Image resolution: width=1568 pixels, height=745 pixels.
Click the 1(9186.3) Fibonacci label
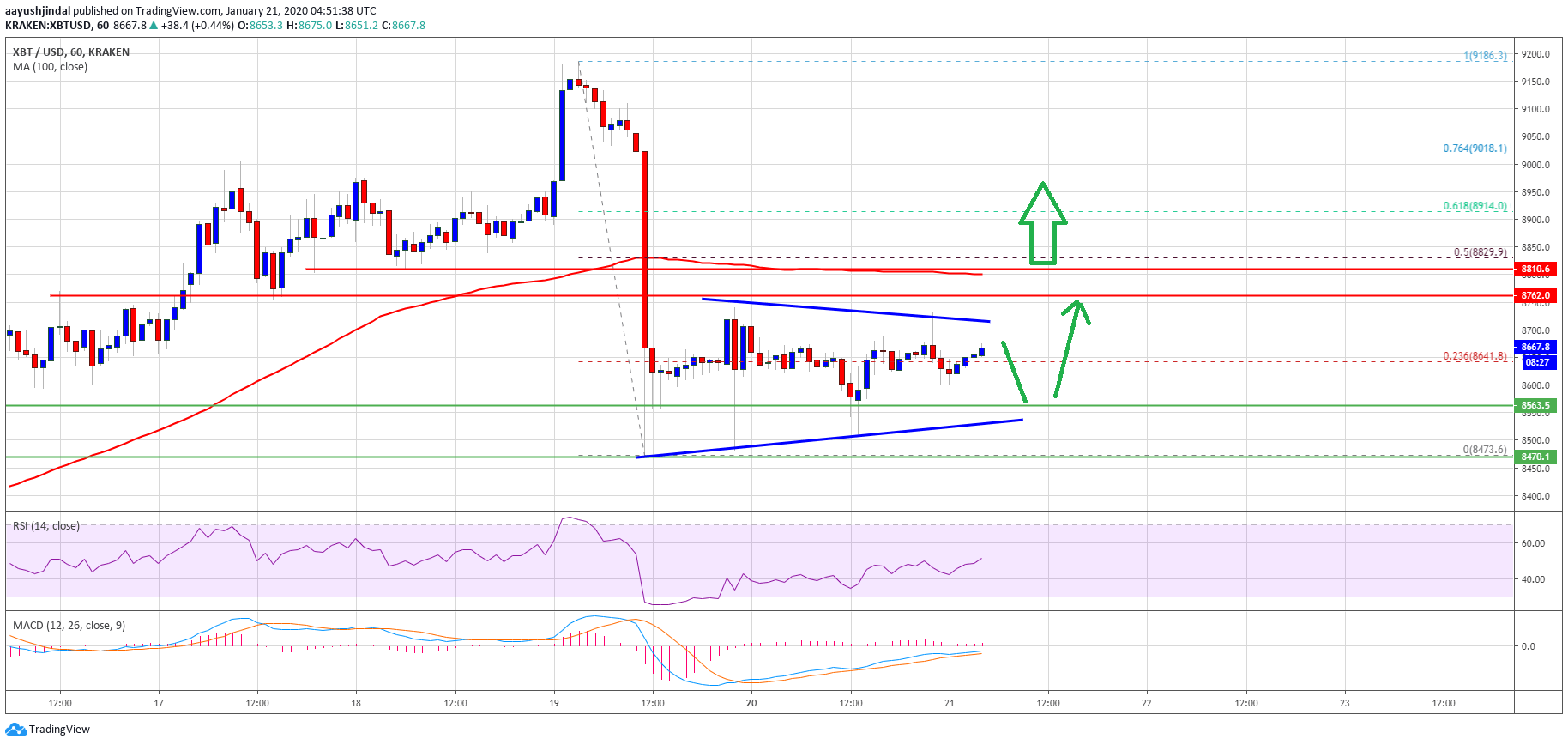pos(1485,56)
